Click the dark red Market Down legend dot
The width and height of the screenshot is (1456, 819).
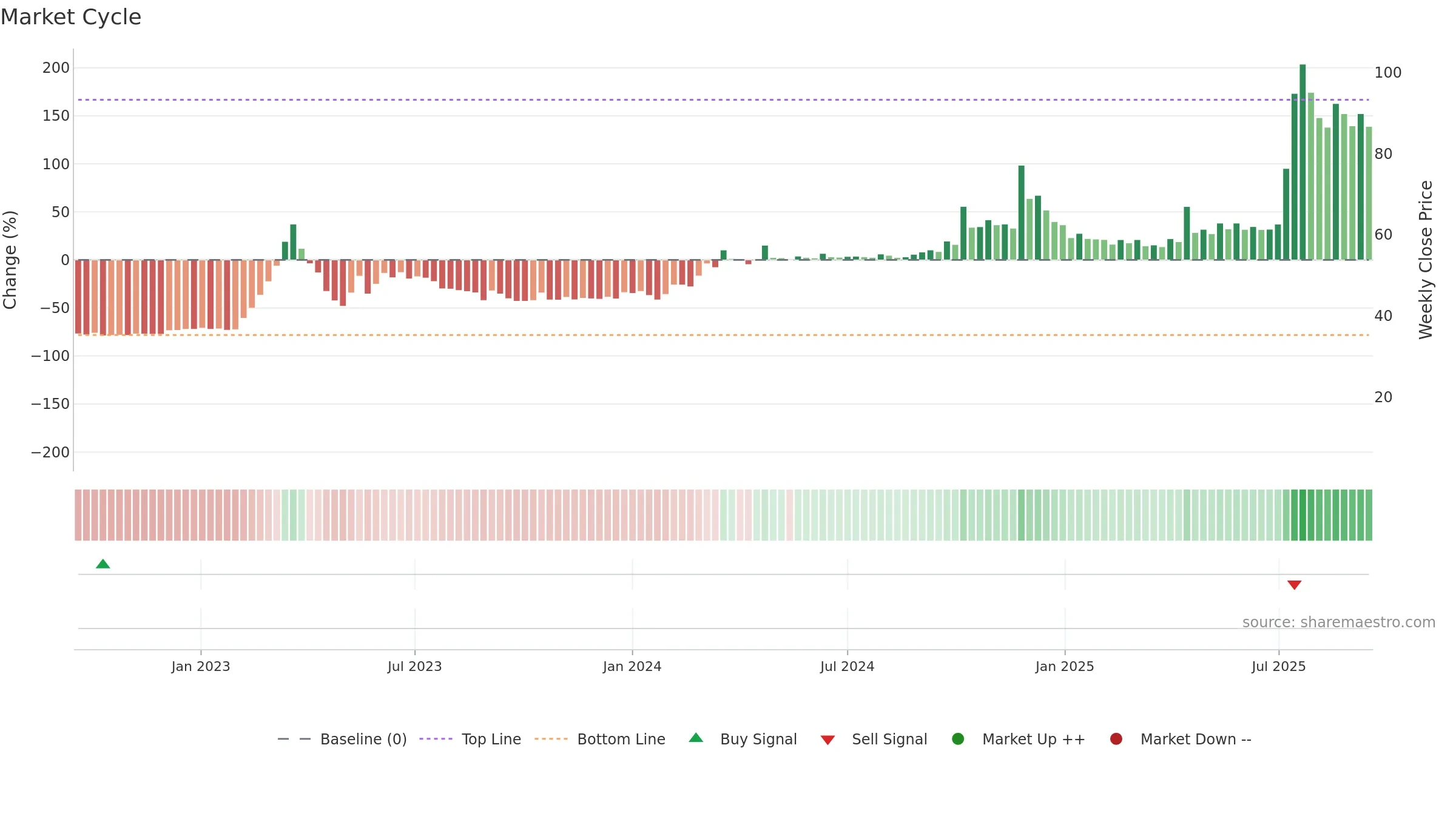[x=1116, y=738]
